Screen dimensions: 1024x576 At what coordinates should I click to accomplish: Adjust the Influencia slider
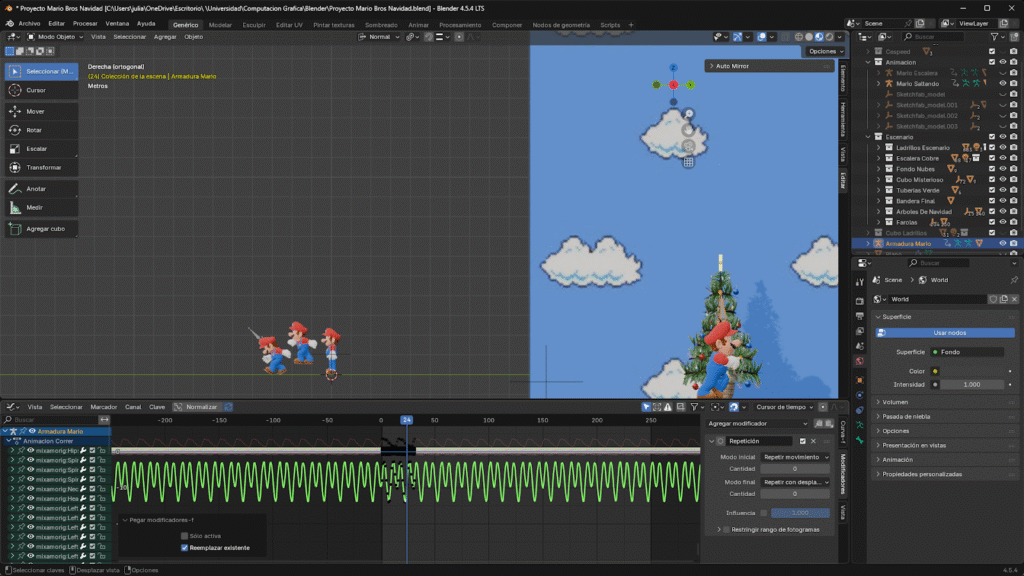(x=800, y=512)
